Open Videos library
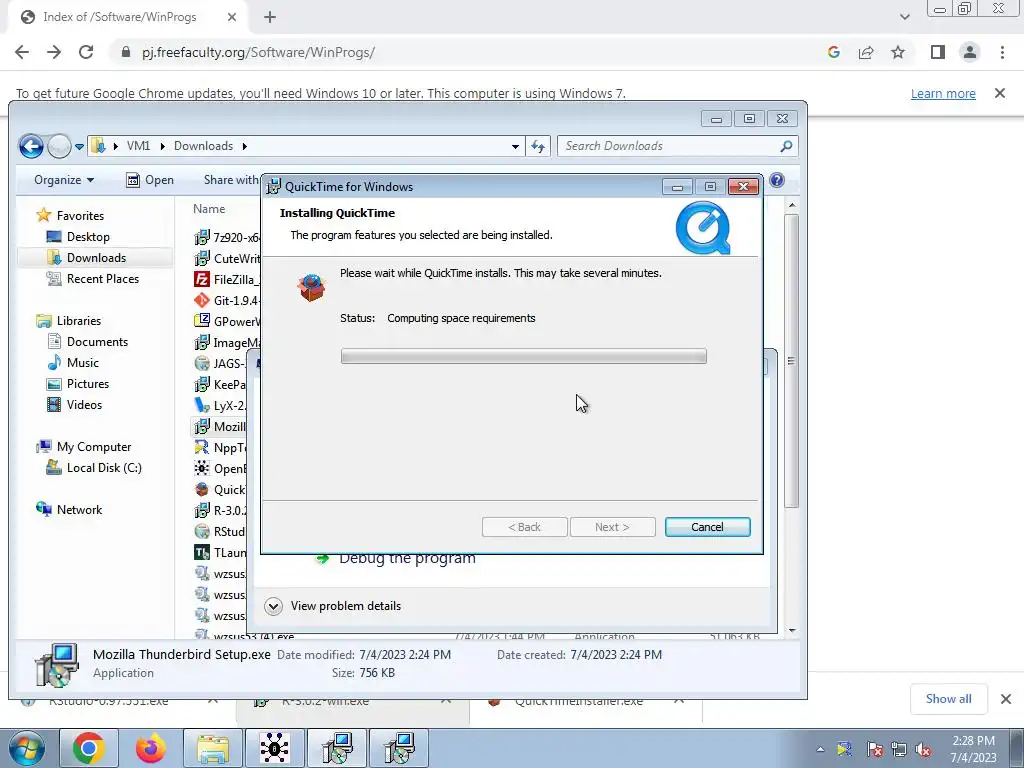 [x=84, y=405]
